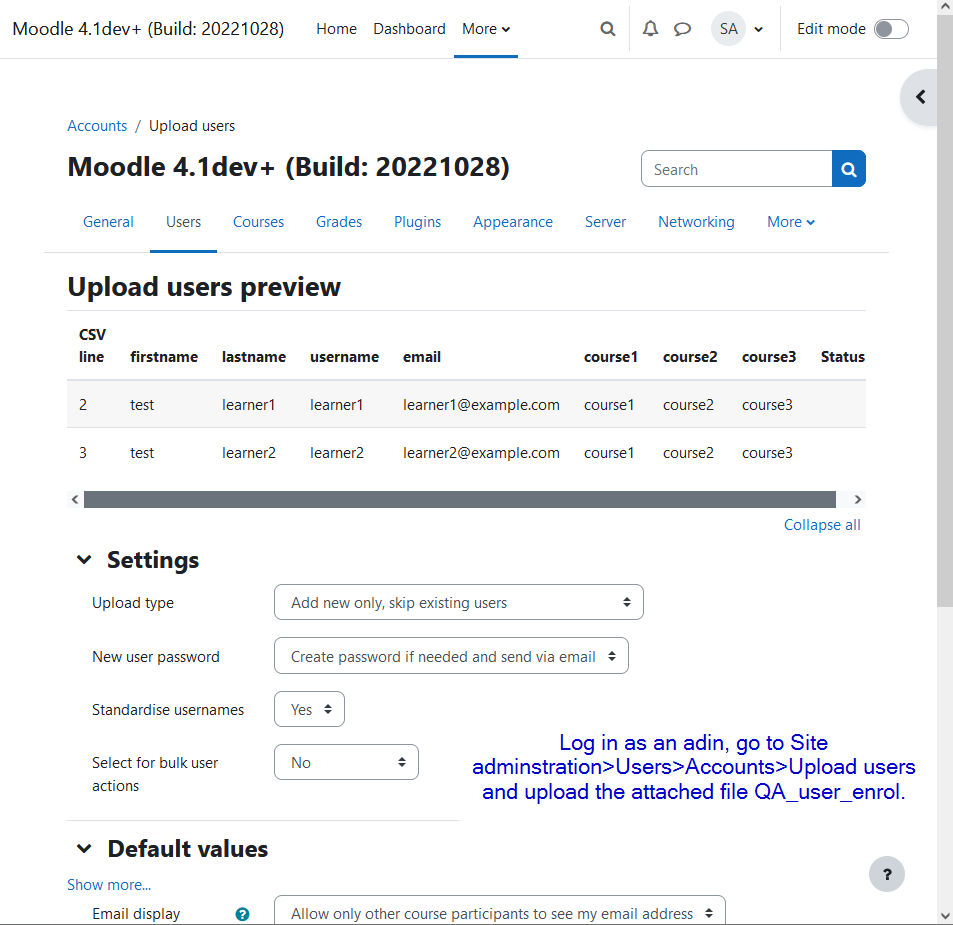953x925 pixels.
Task: Open the New user password dropdown
Action: coord(451,656)
